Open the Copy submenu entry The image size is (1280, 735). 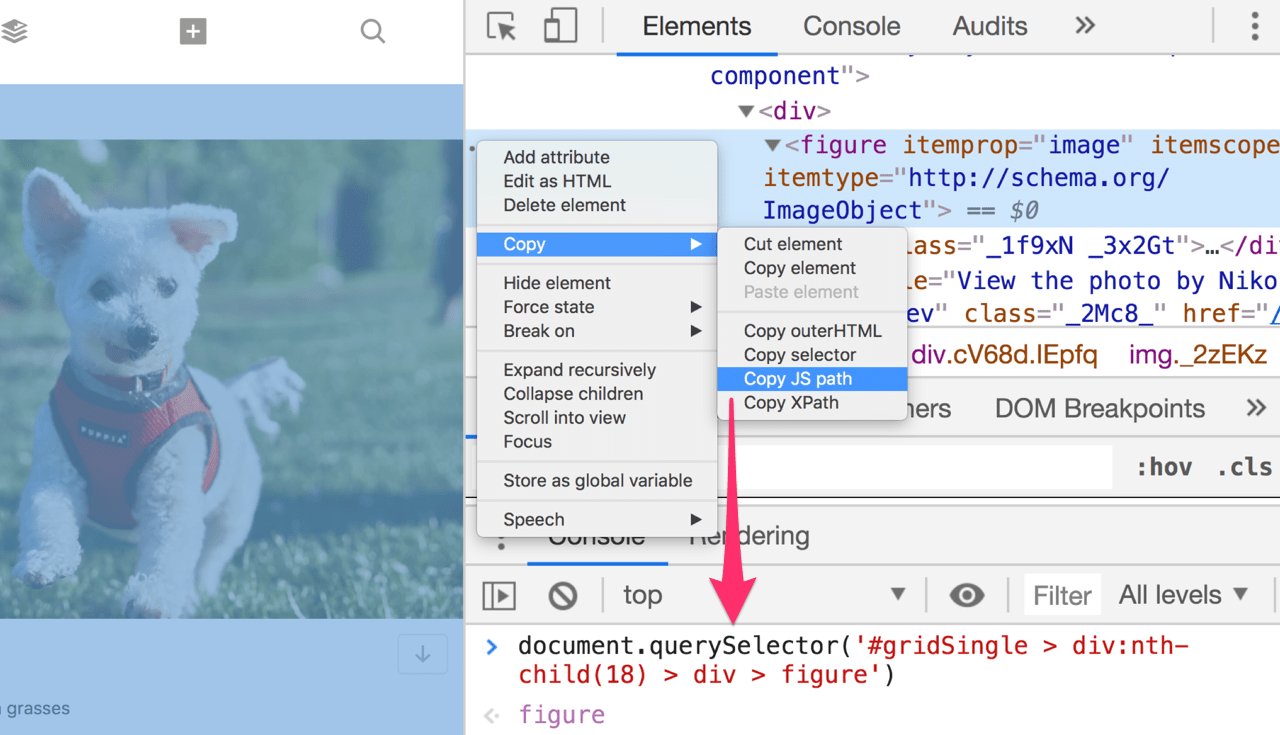point(597,244)
